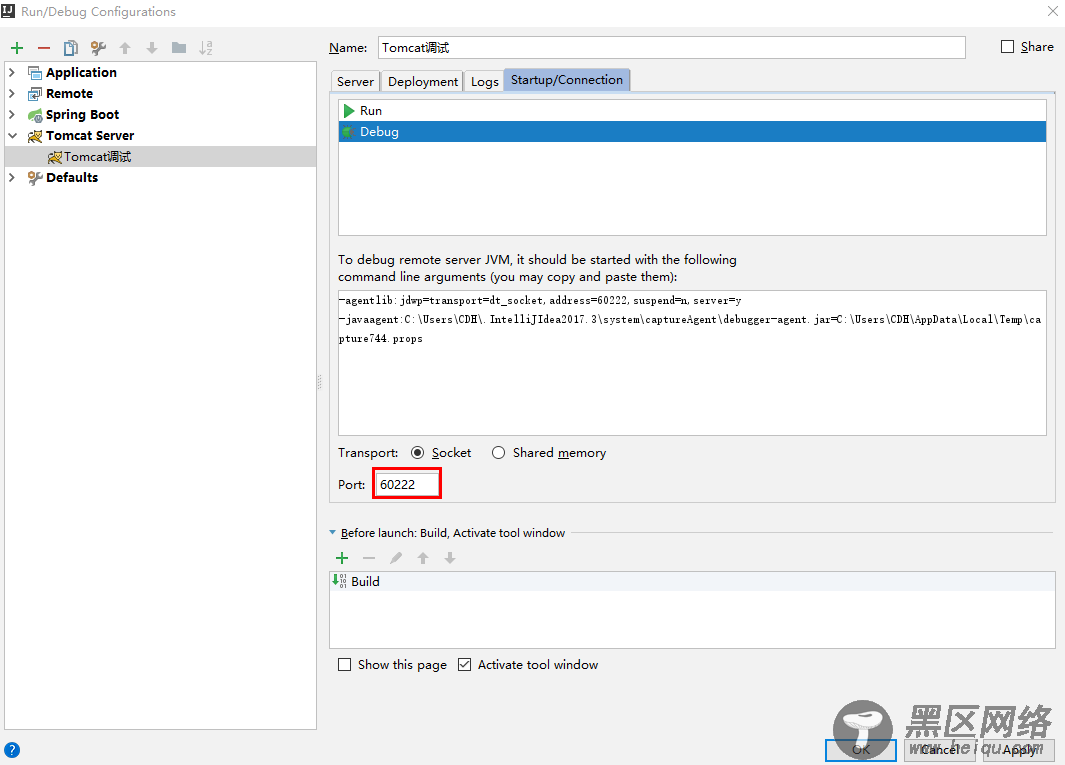Click the Build task icon
The image size is (1065, 765).
[x=339, y=581]
